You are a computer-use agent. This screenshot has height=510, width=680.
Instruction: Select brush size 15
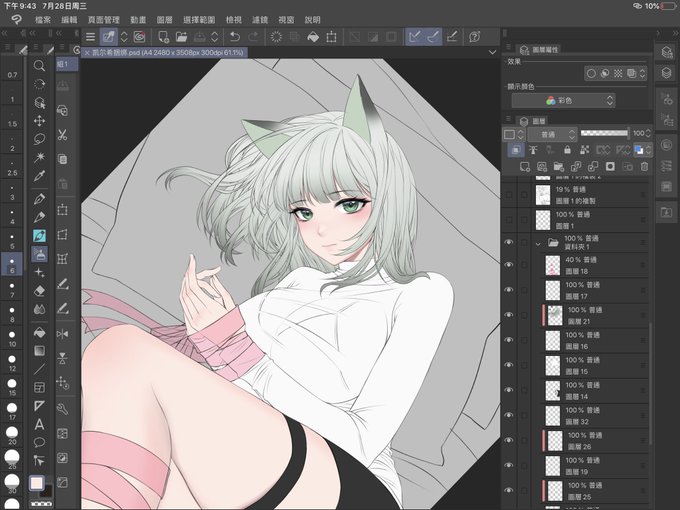[x=12, y=388]
